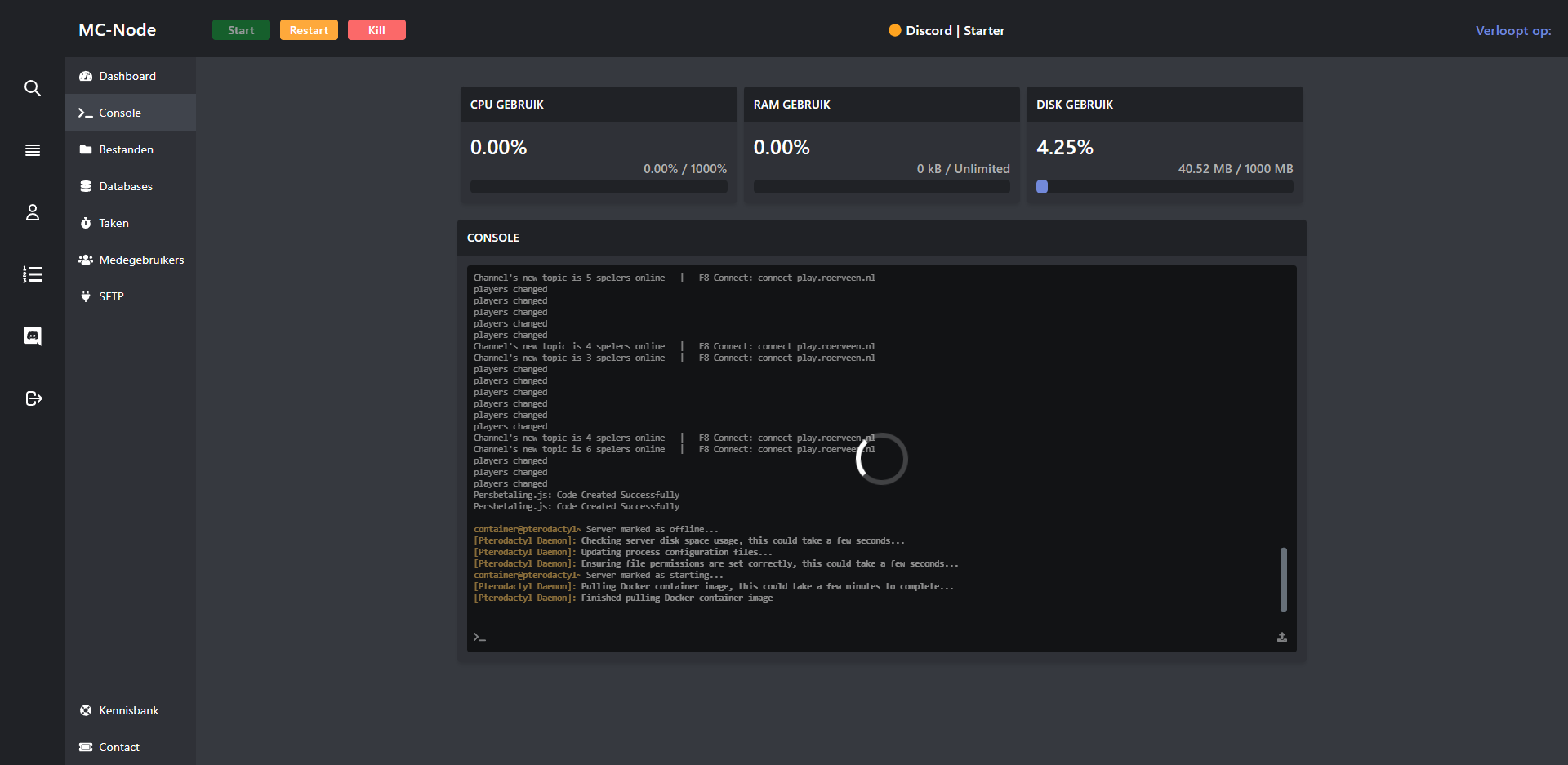The width and height of the screenshot is (1568, 765).
Task: Click the search magnifier icon in sidebar
Action: click(x=33, y=88)
